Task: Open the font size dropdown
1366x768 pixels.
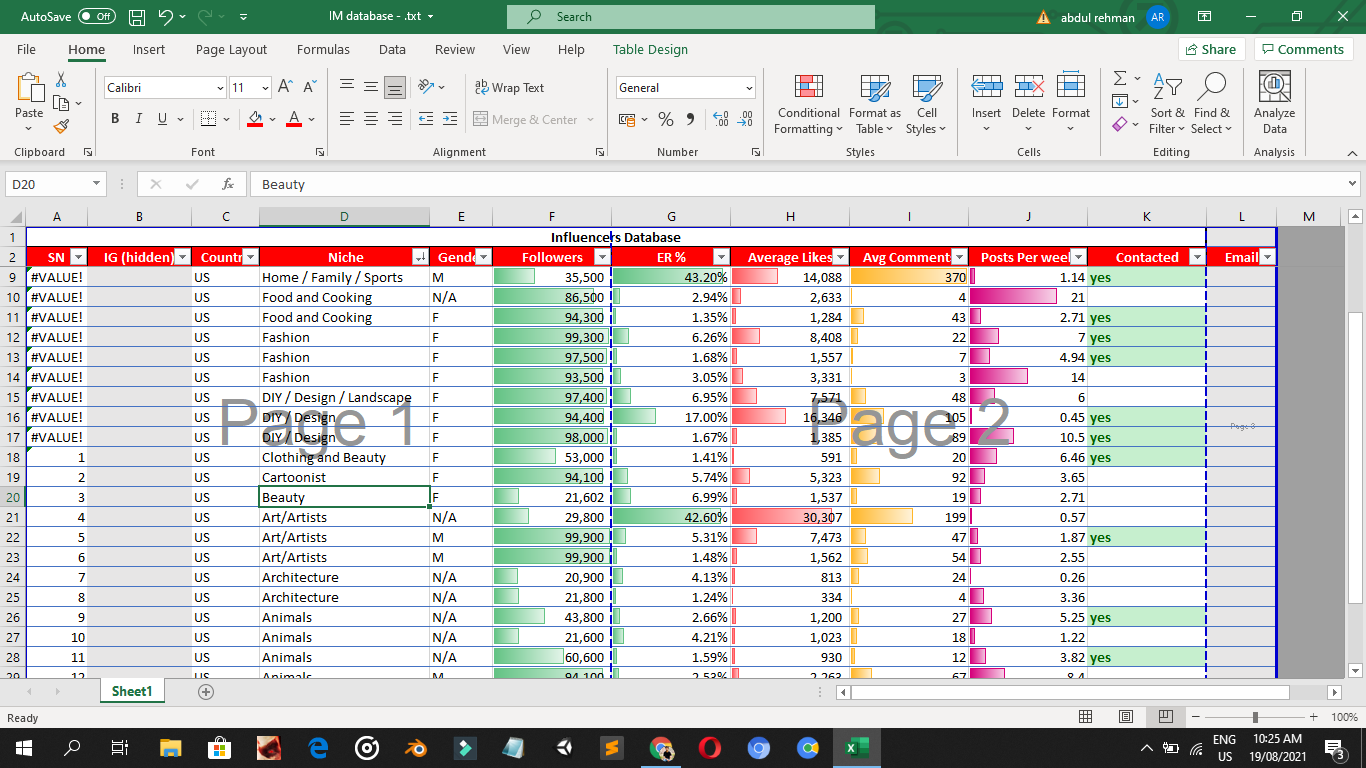Action: point(265,88)
